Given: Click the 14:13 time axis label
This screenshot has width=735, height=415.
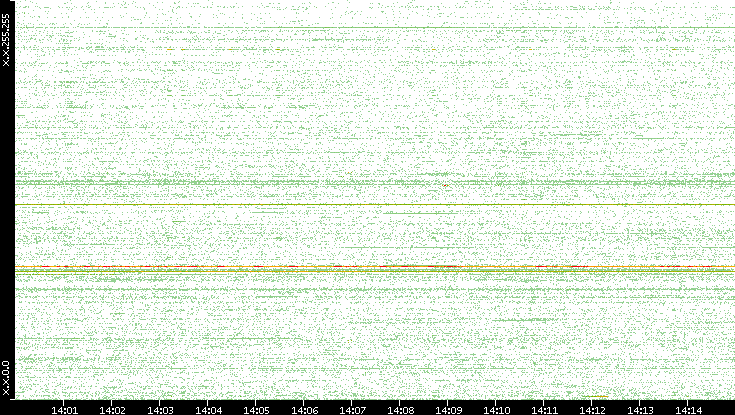Looking at the screenshot, I should [x=640, y=411].
